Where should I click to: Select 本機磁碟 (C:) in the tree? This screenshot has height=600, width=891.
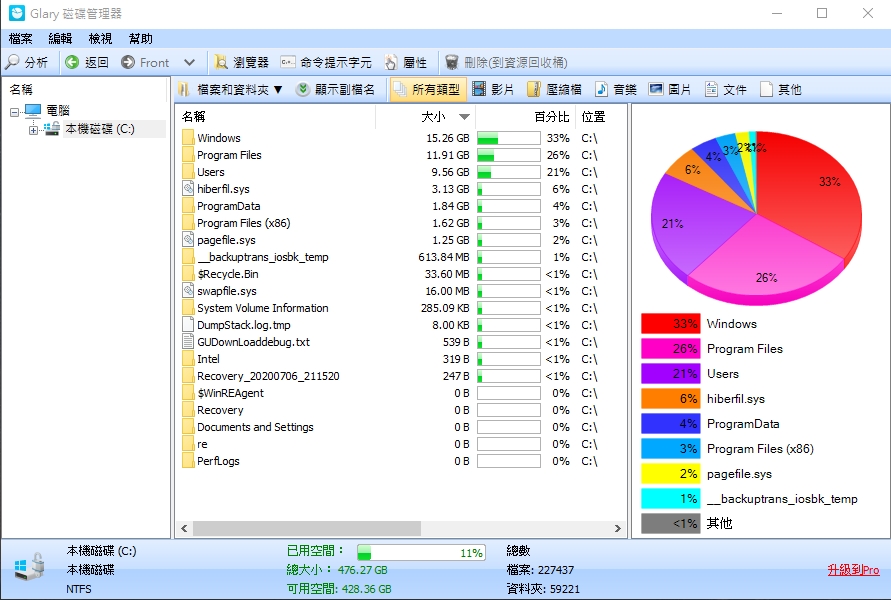99,129
